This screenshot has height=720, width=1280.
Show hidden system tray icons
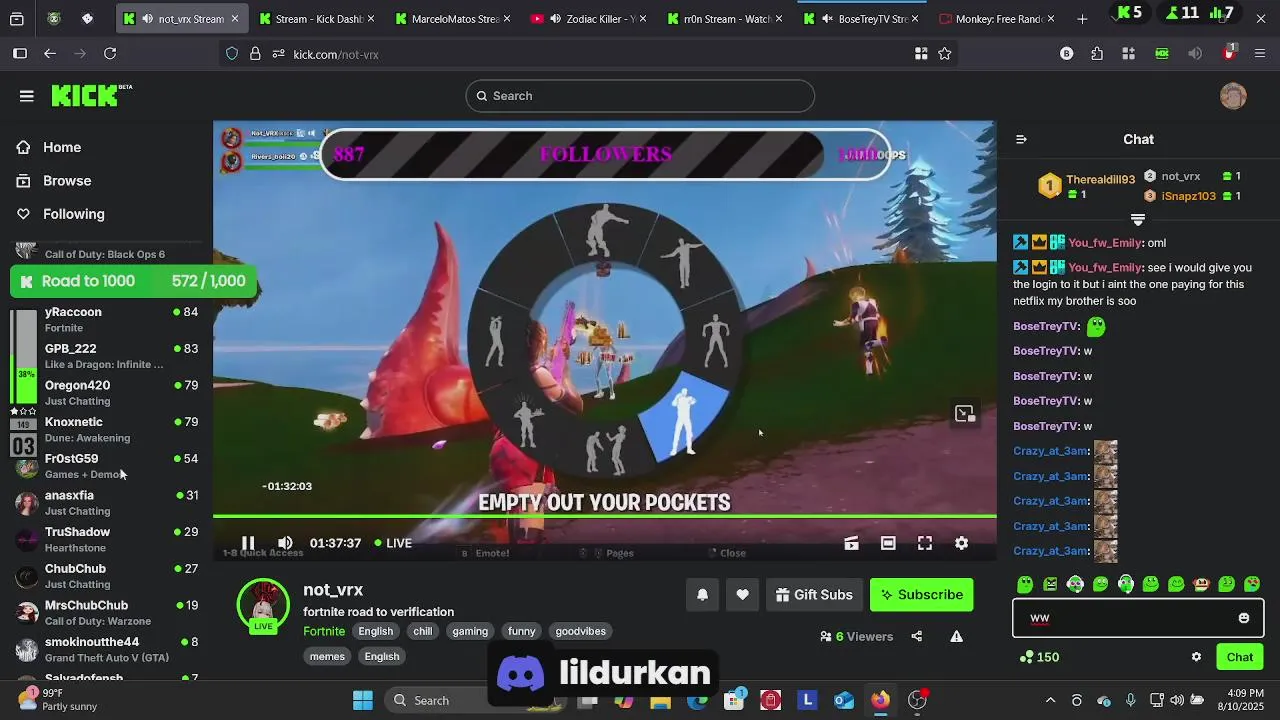(x=1050, y=700)
